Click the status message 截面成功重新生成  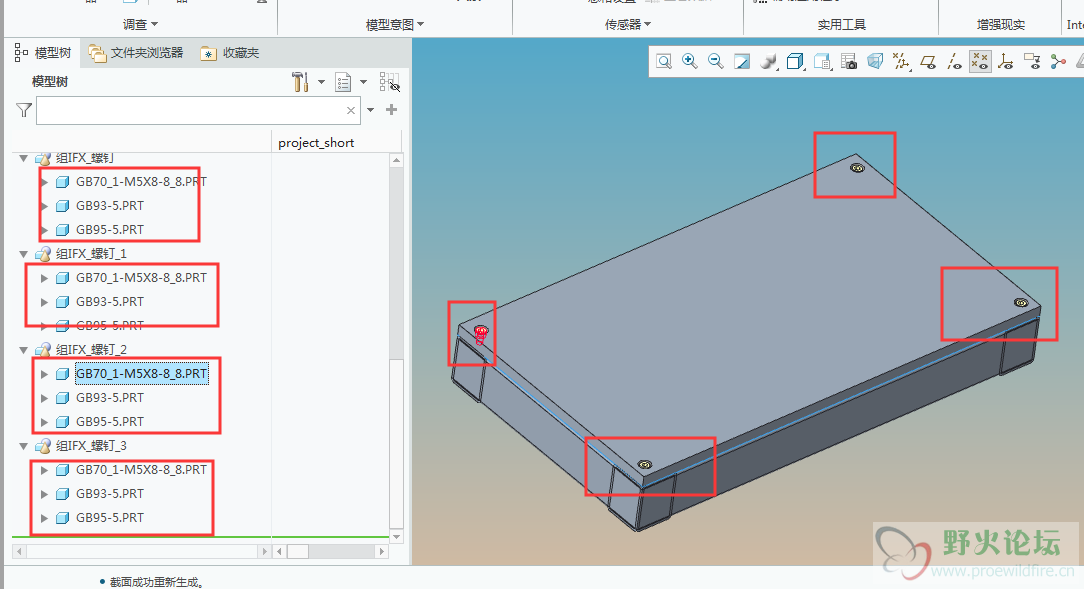pyautogui.click(x=156, y=582)
